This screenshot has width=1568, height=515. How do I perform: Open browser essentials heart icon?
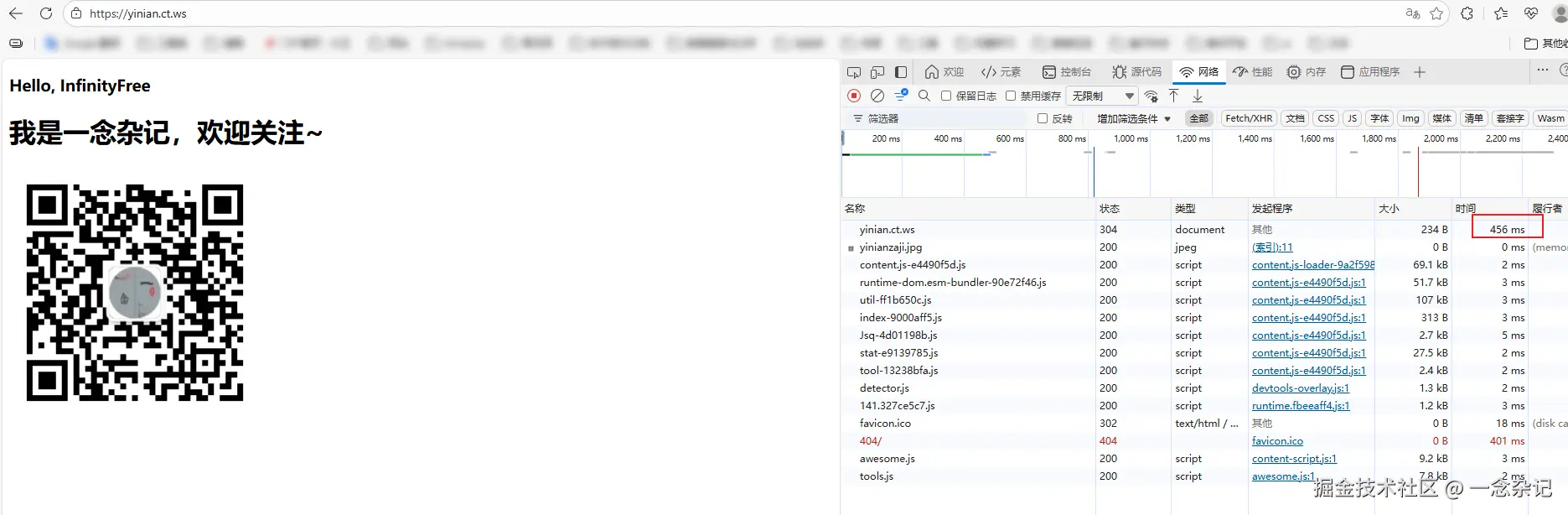click(1531, 13)
